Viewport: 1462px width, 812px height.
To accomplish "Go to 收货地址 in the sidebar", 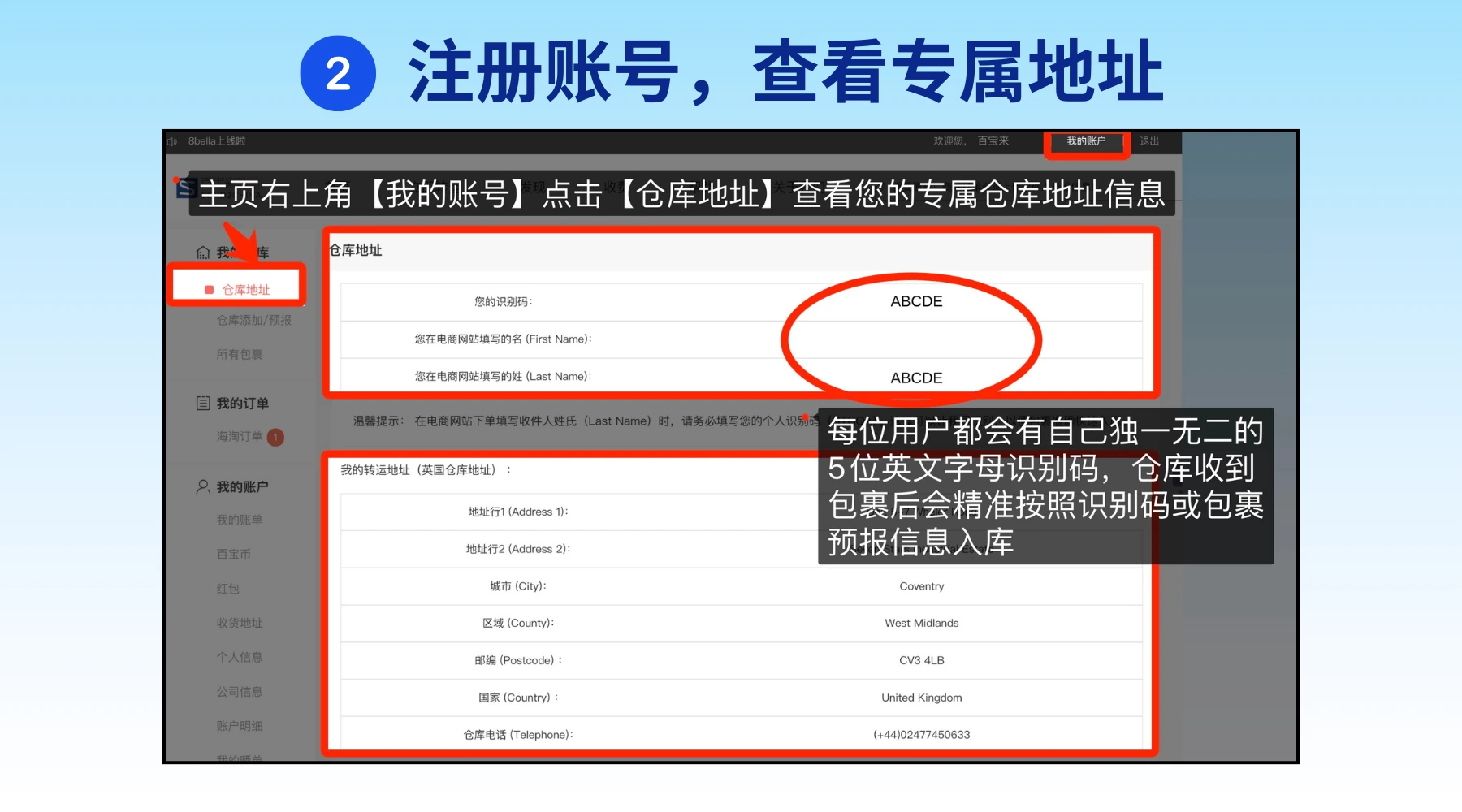I will coord(240,623).
